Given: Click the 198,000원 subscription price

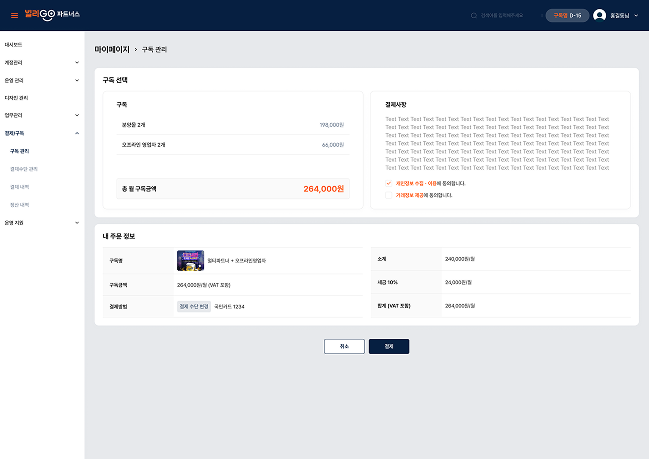Looking at the screenshot, I should coord(332,125).
